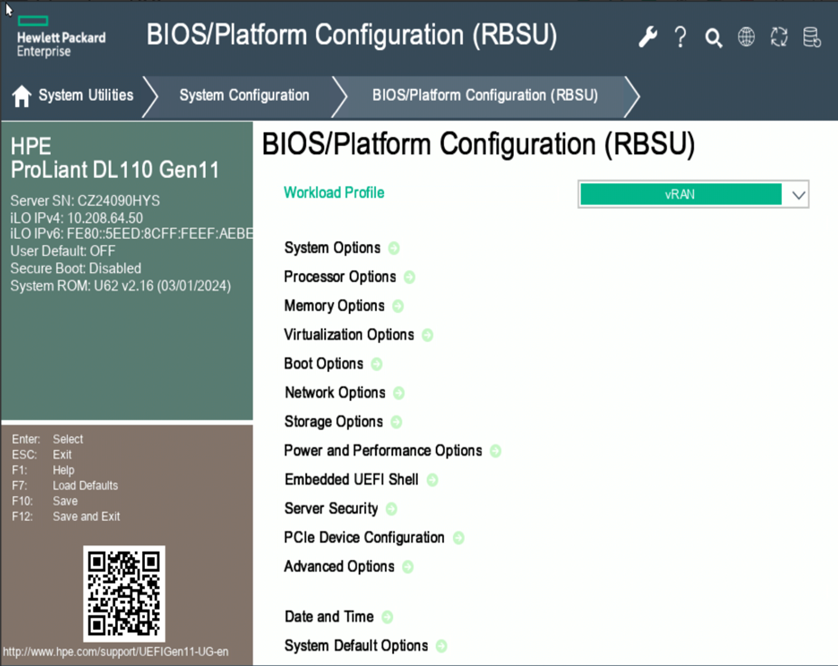Click the wrench settings icon in header
Screen dimensions: 838x666
pos(648,38)
